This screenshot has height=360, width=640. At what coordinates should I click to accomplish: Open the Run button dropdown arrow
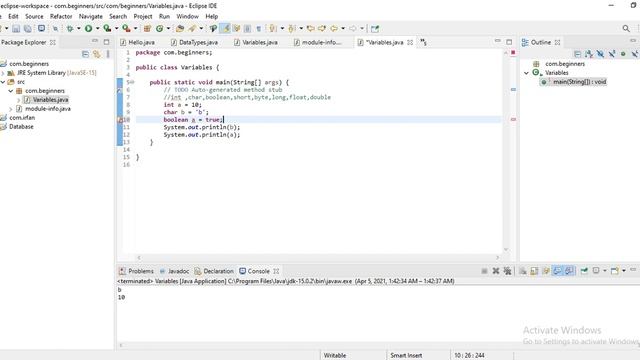pyautogui.click(x=98, y=29)
